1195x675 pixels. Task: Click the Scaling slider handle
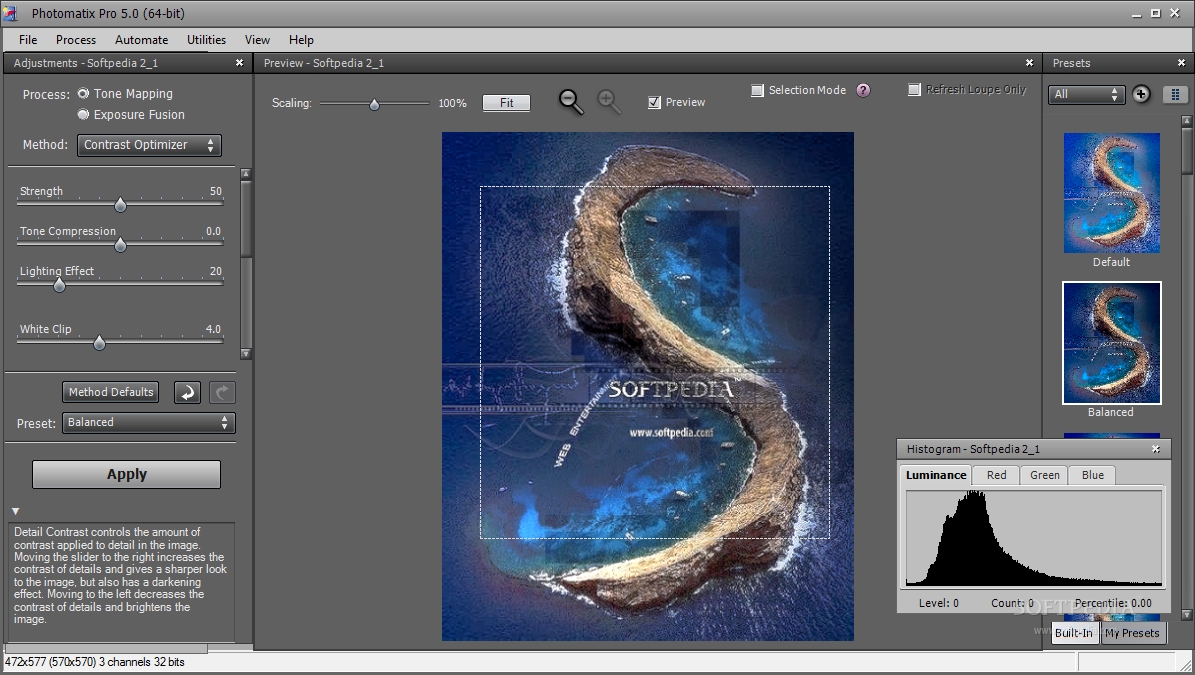374,104
